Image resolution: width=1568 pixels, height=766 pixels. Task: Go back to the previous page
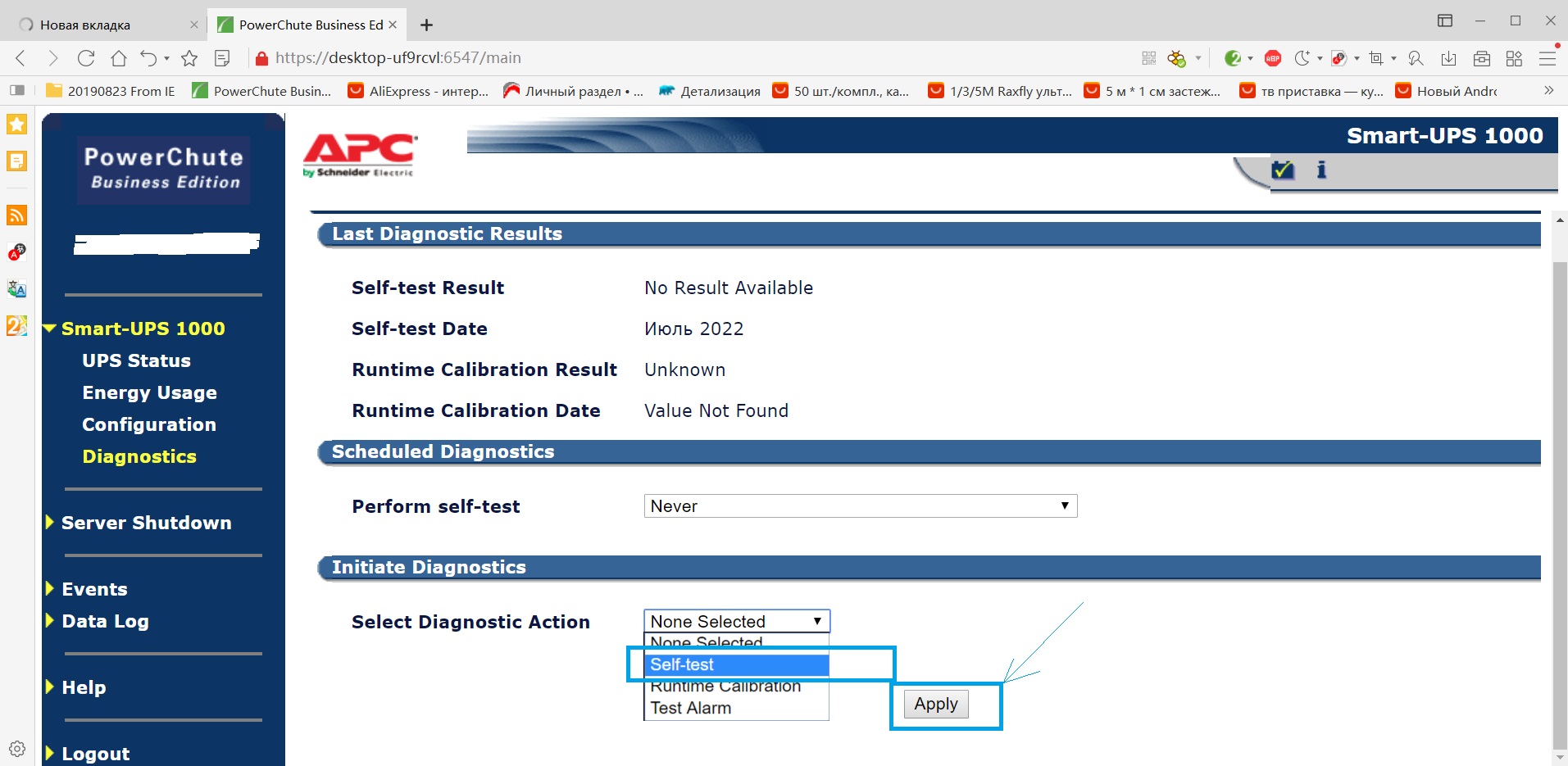[21, 58]
